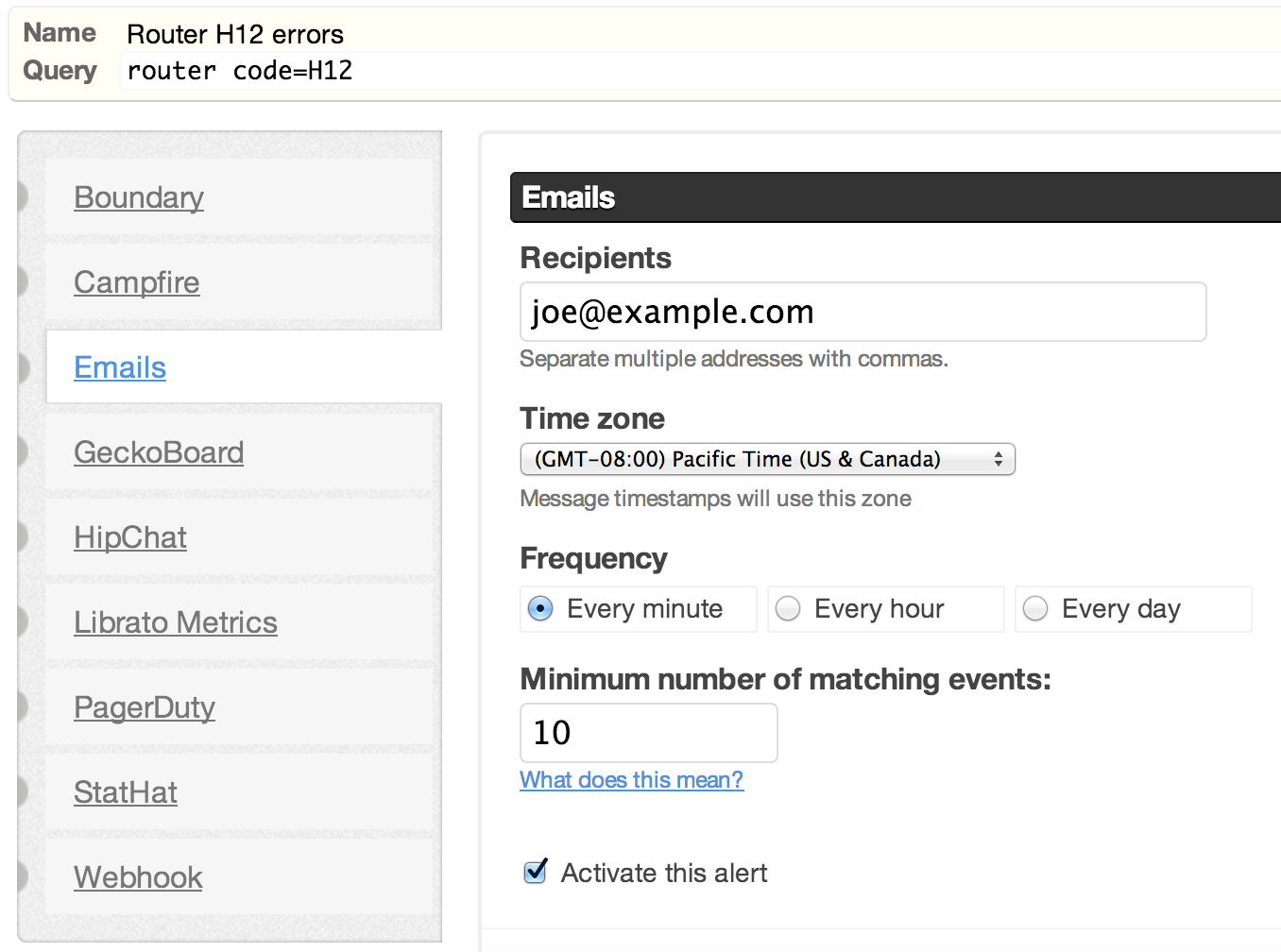Screen dimensions: 1281x952
Task: Open the PagerDuty integration
Action: point(145,707)
